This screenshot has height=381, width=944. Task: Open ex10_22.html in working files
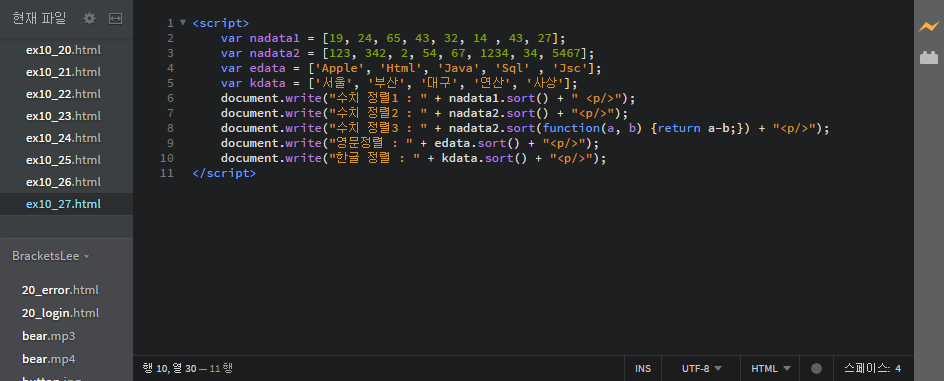click(x=63, y=94)
